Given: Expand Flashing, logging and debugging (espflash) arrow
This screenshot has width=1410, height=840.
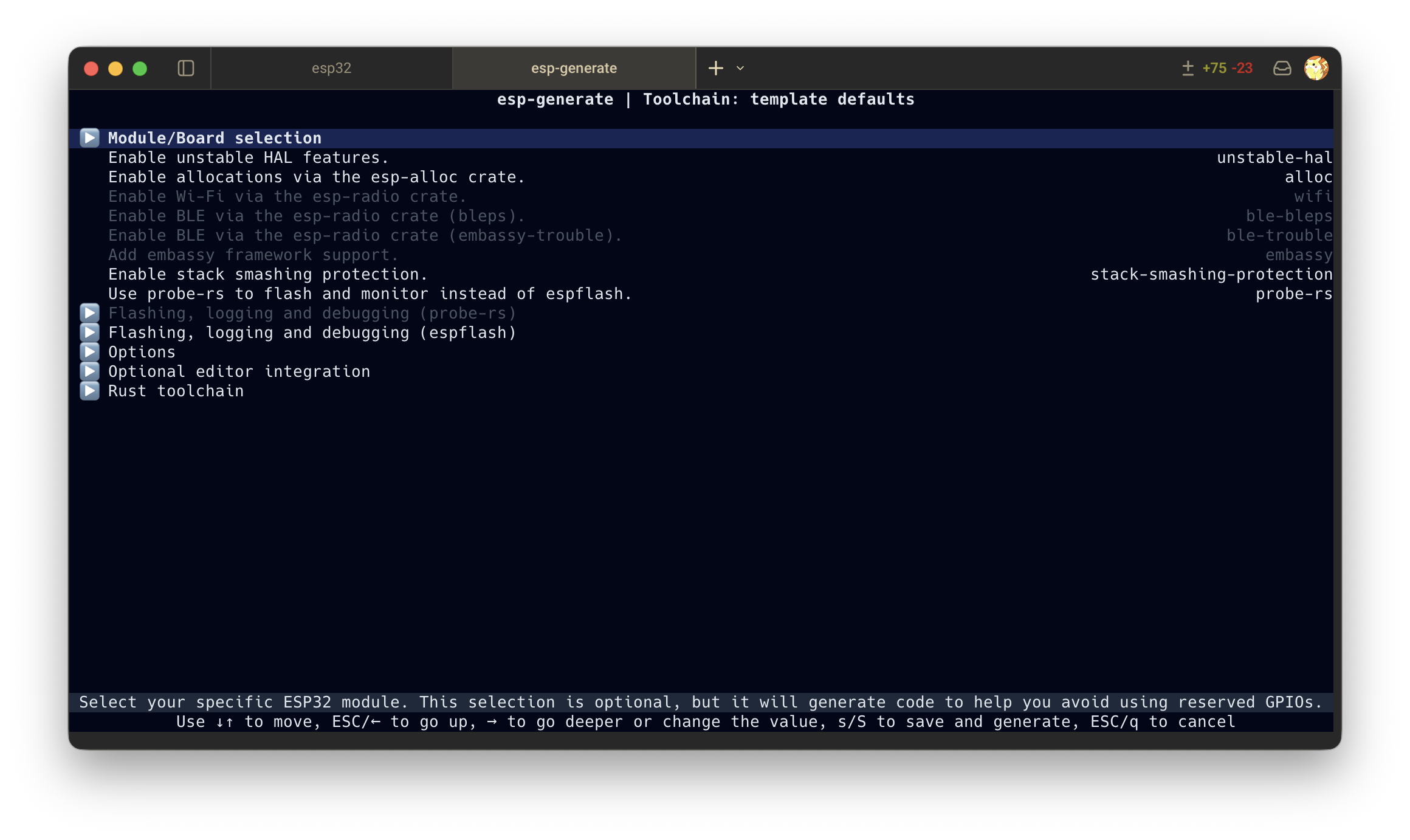Looking at the screenshot, I should (89, 332).
